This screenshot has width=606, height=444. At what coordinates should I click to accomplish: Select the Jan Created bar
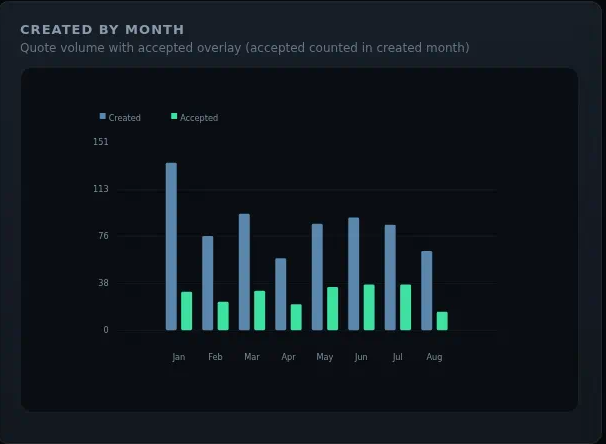tap(171, 247)
